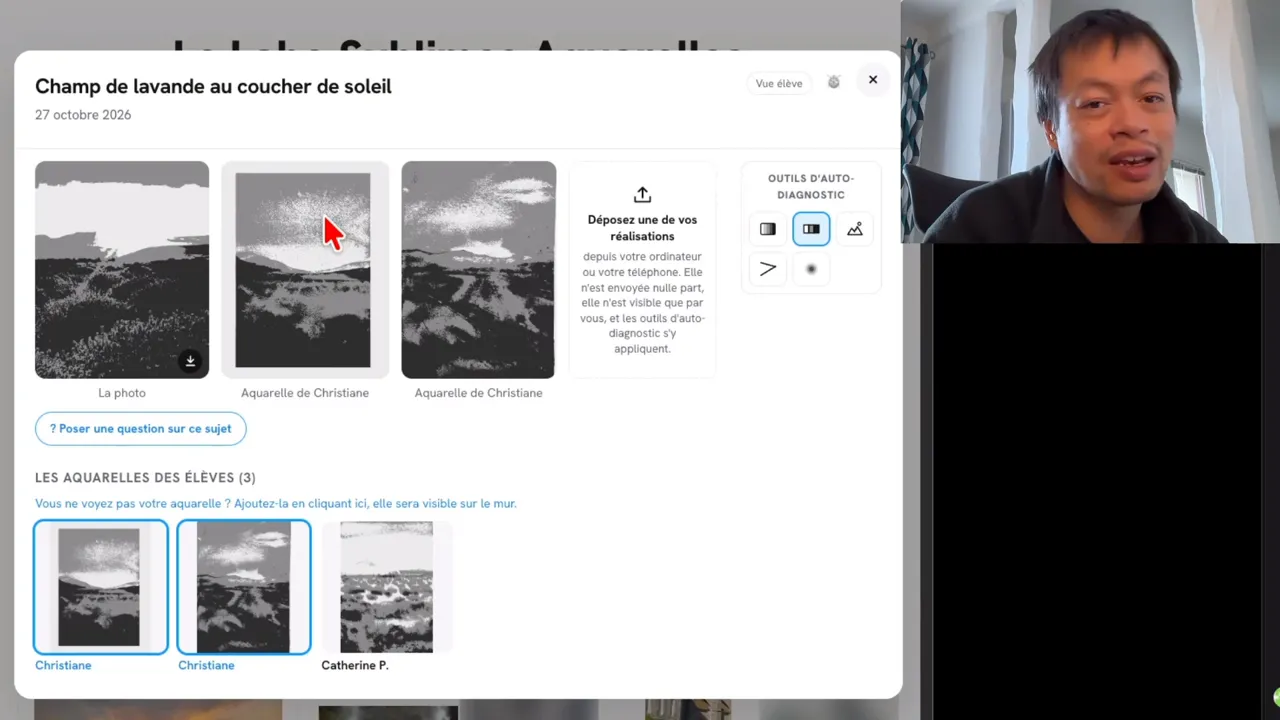The image size is (1280, 720).
Task: Select the mountain landscape diagnostic tool
Action: pos(855,229)
